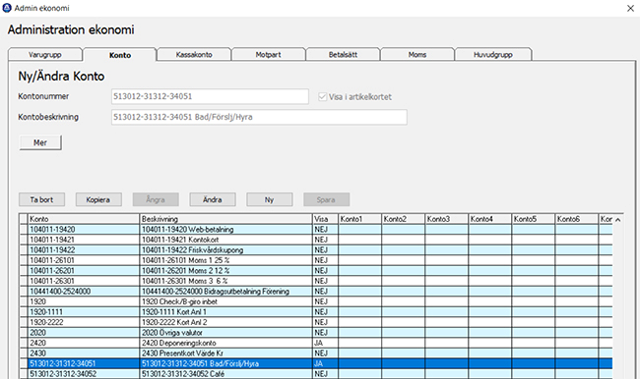Click the Ändra button

tap(212, 199)
